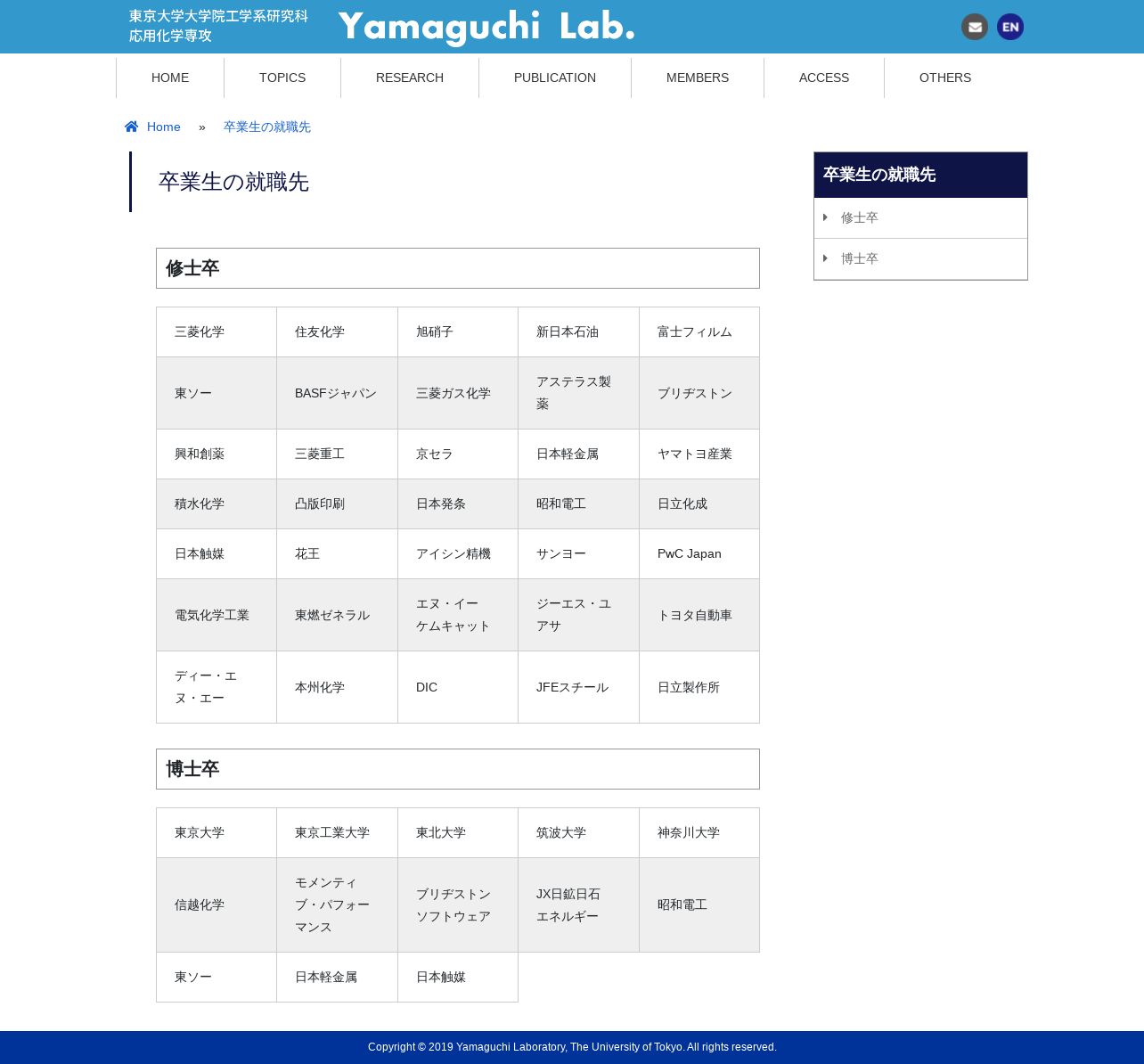
Task: Select the PwC Japan table cell
Action: point(699,553)
